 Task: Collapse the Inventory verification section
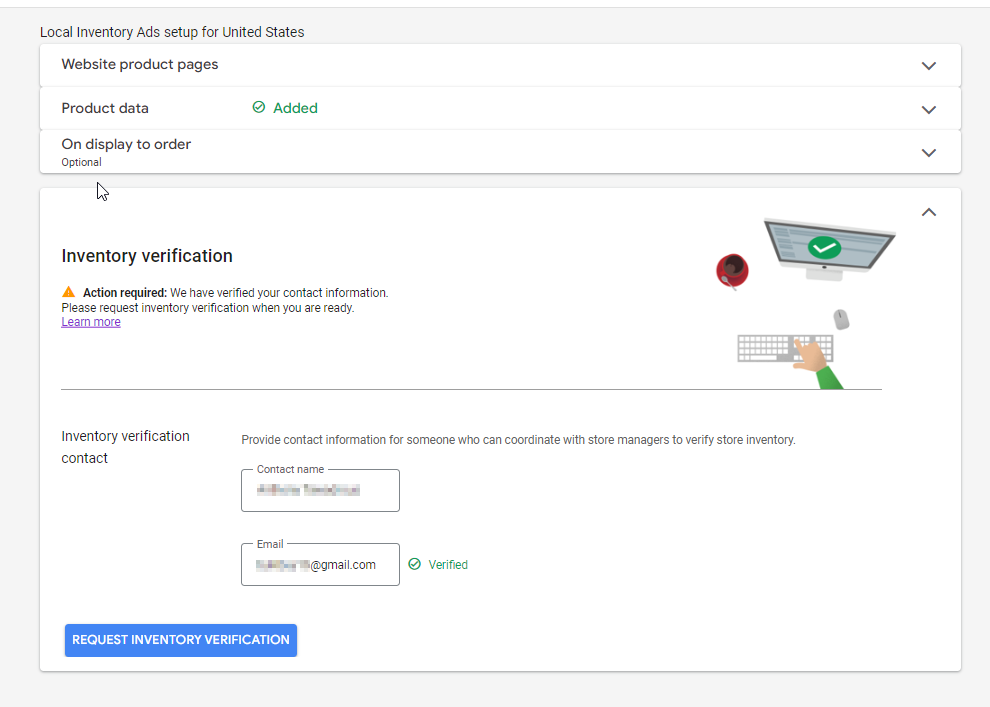coord(928,212)
